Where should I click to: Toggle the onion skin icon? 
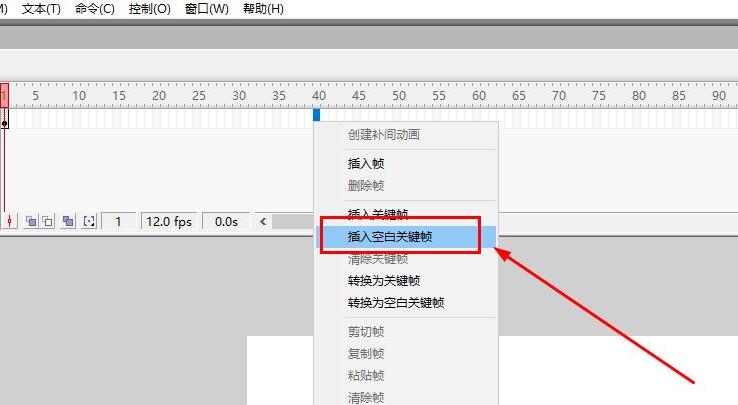point(31,221)
